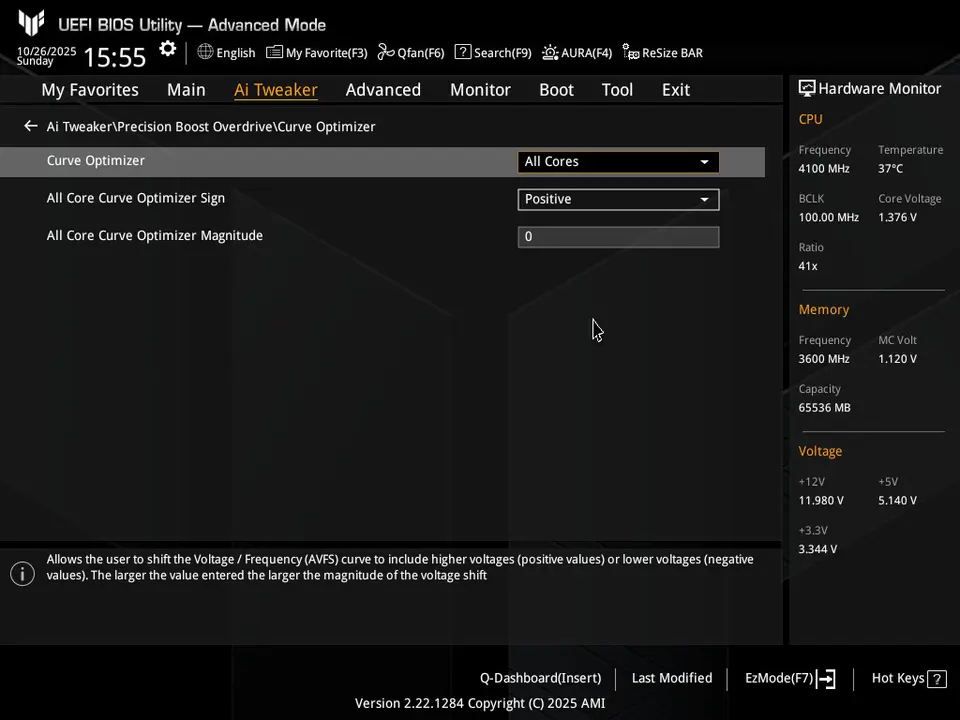Screen dimensions: 960x720
Task: Click the CPU Frequency value 4100 MHz
Action: tap(824, 168)
